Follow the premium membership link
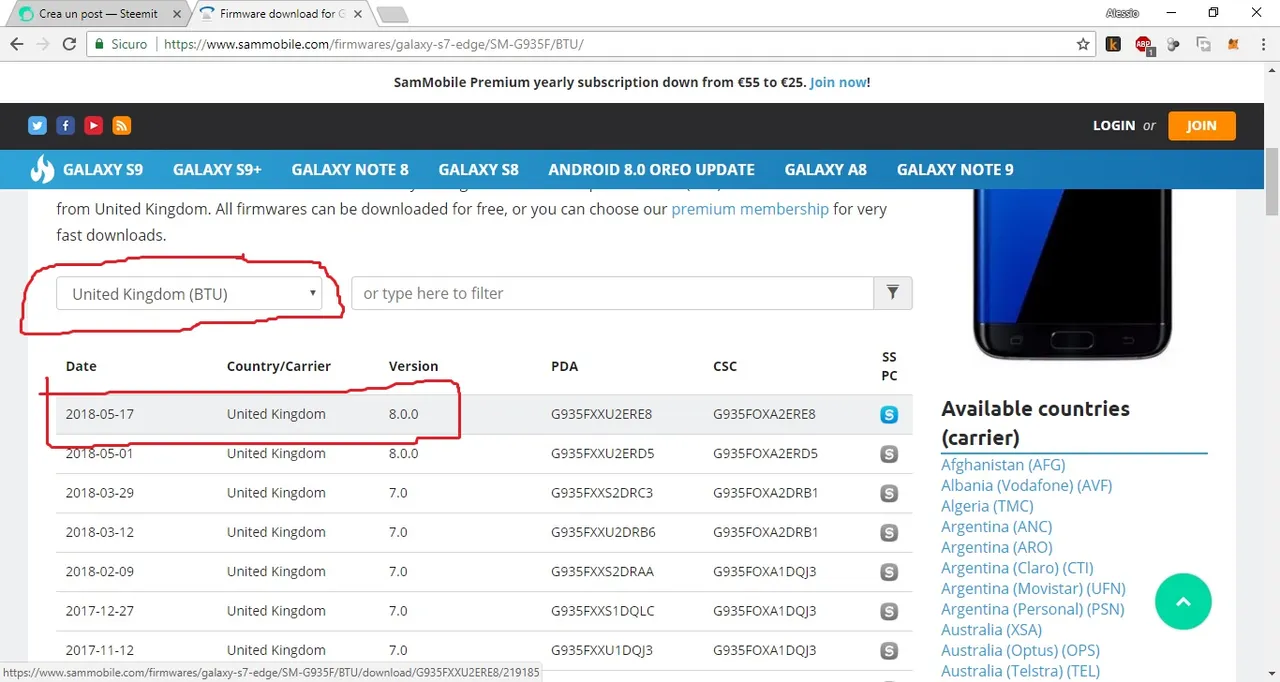Screen dimensions: 1280x682 tap(750, 209)
